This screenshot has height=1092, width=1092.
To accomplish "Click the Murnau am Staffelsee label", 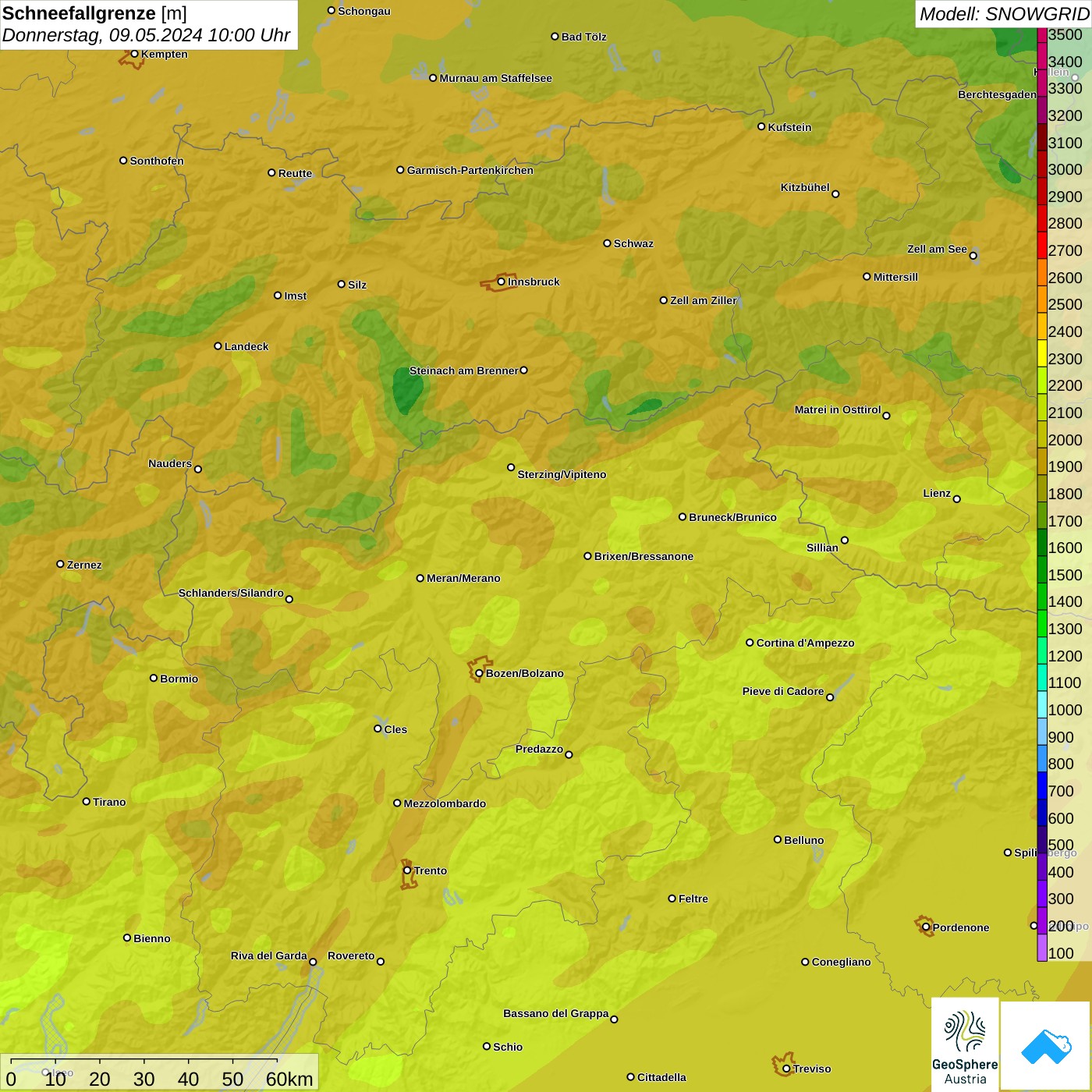I will tap(495, 78).
